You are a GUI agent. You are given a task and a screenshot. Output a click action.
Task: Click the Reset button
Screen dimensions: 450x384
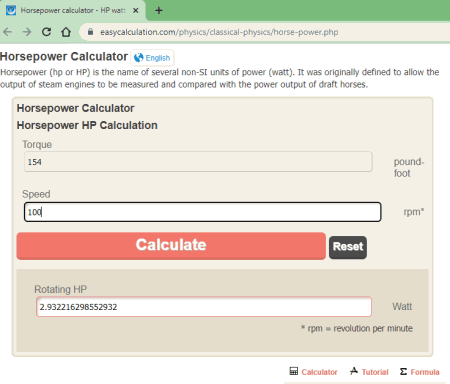[348, 247]
